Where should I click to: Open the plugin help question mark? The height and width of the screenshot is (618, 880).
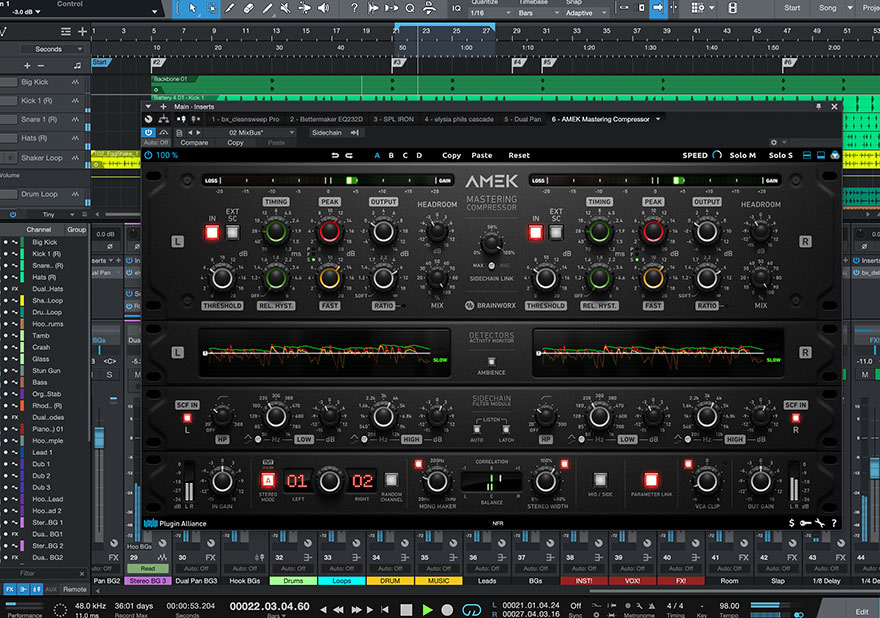[834, 523]
